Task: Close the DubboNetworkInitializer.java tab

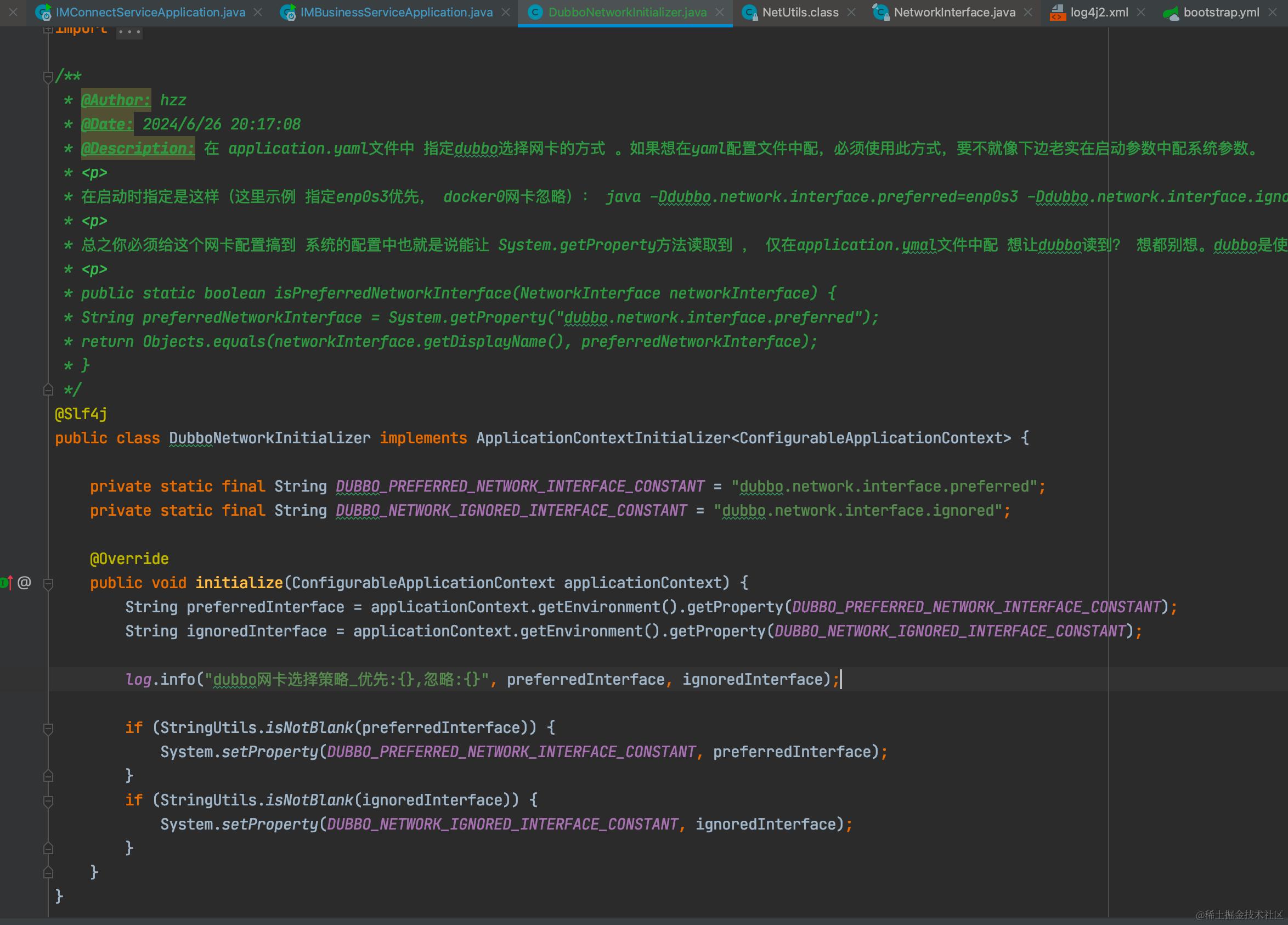Action: [x=720, y=13]
